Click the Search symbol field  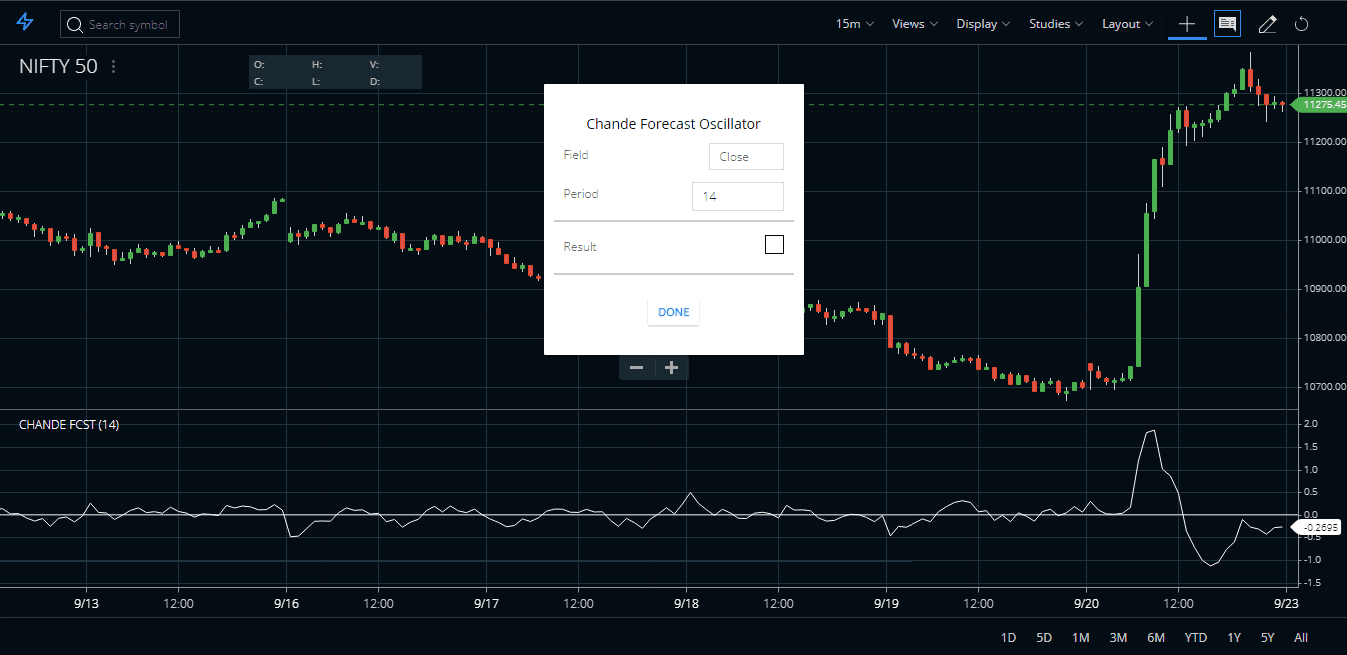(x=120, y=25)
